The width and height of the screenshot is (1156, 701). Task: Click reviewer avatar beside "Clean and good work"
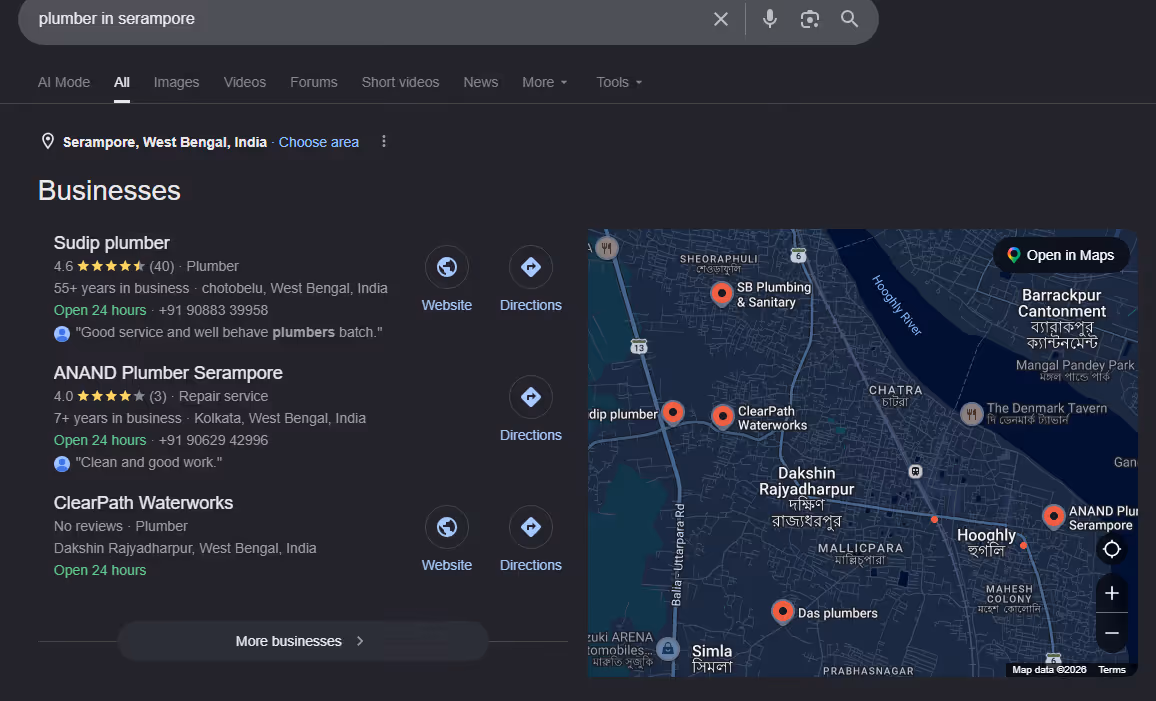[x=62, y=464]
